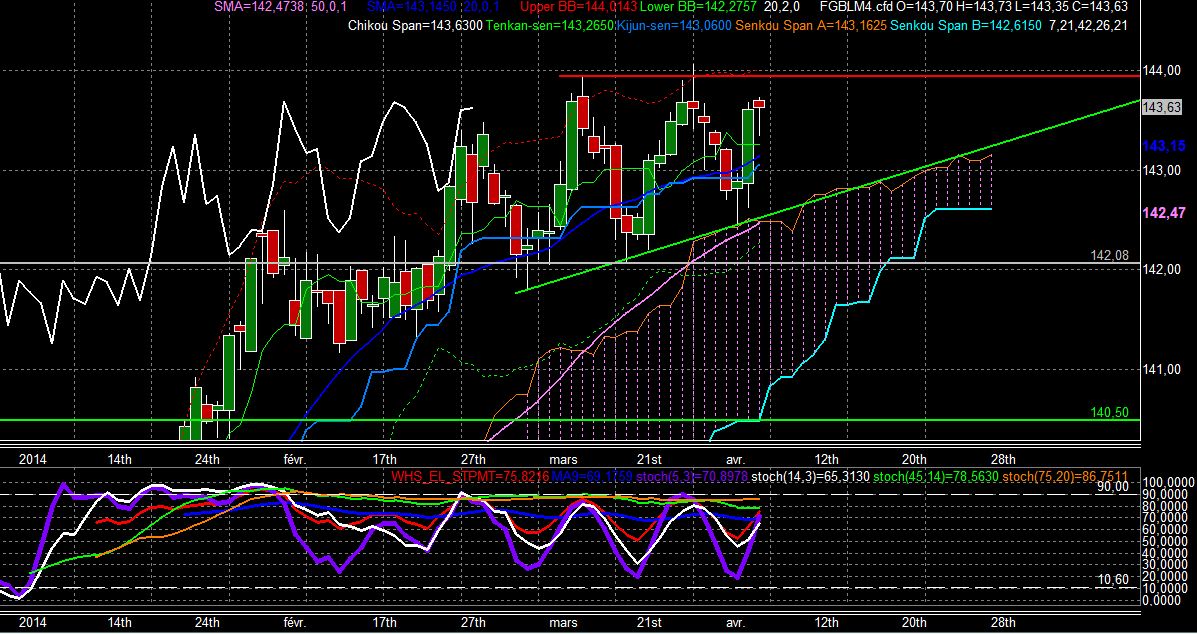1197x634 pixels.
Task: Click the 144,00 price axis value
Action: 1161,71
